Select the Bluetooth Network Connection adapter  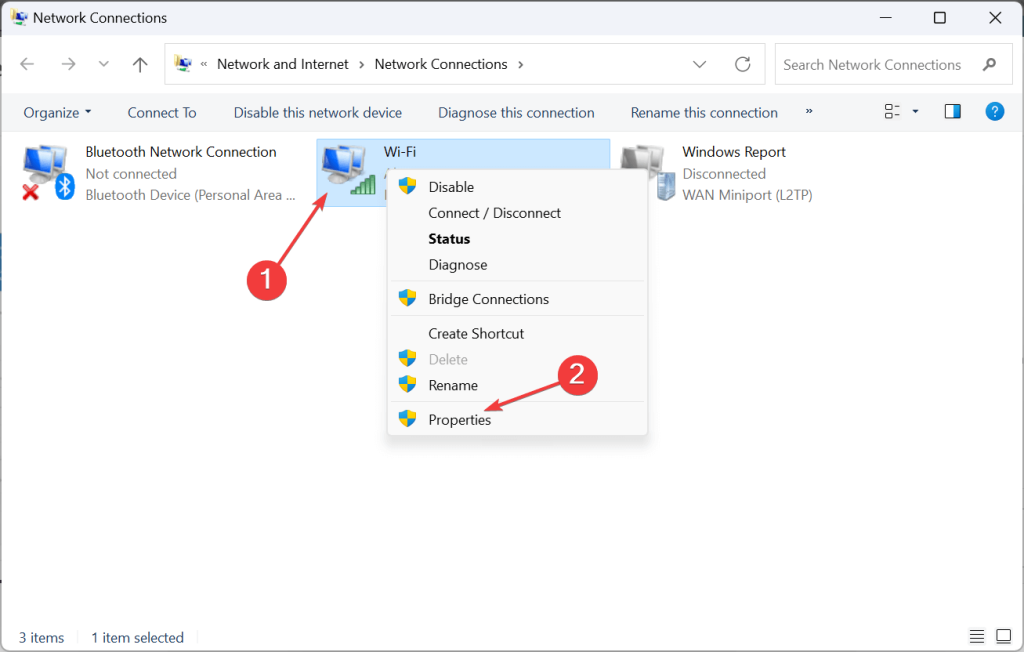pyautogui.click(x=159, y=173)
